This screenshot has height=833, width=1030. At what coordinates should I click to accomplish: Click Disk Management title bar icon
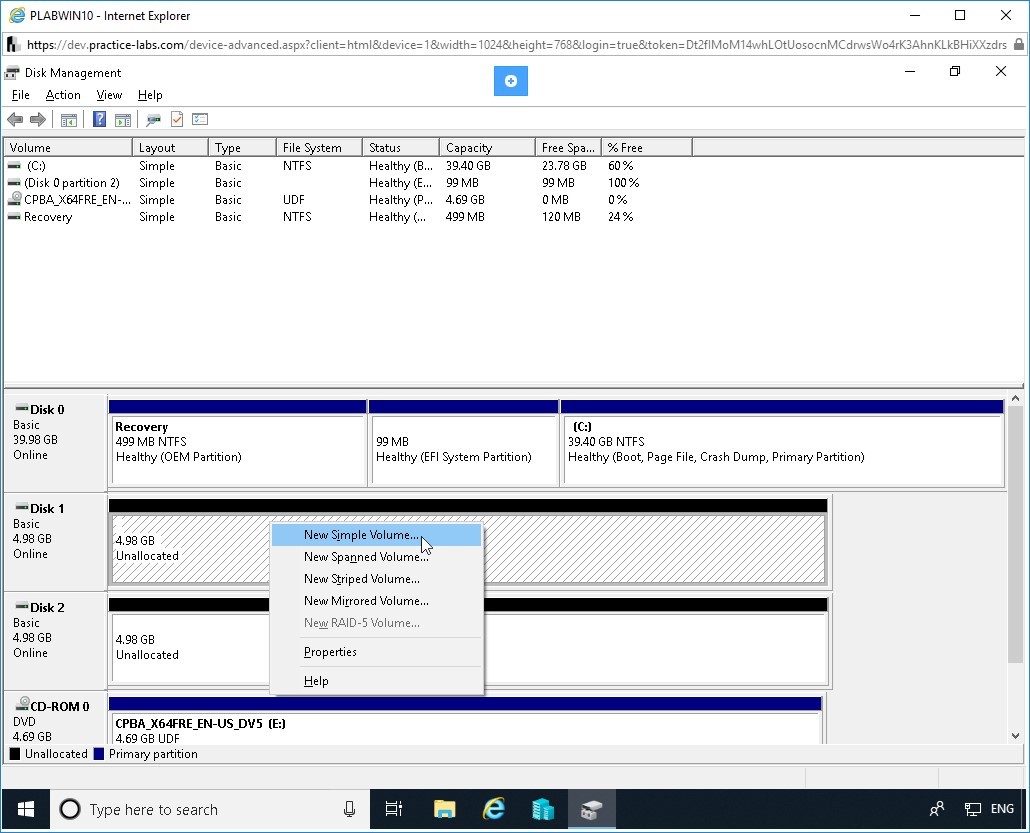(12, 72)
